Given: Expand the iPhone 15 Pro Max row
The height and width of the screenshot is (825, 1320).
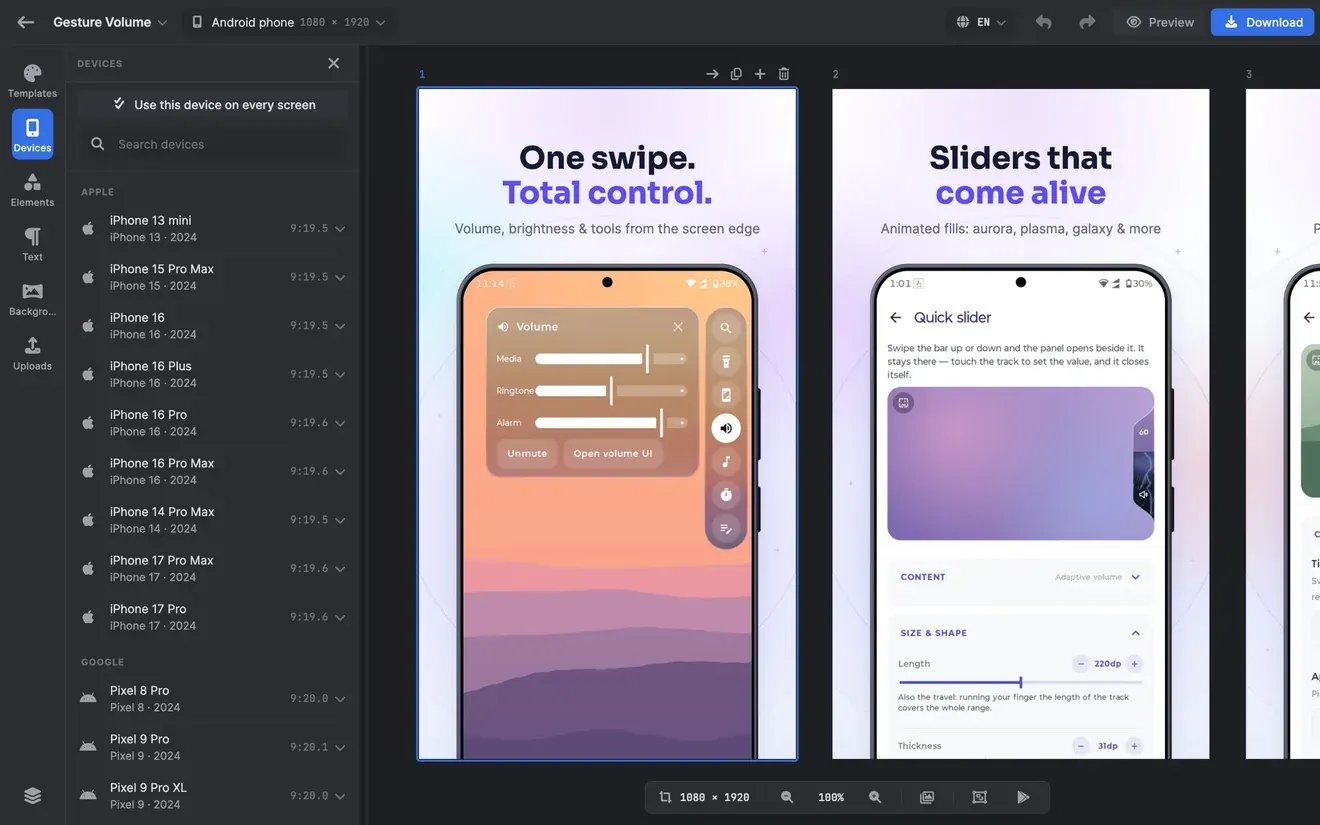Looking at the screenshot, I should [x=340, y=277].
